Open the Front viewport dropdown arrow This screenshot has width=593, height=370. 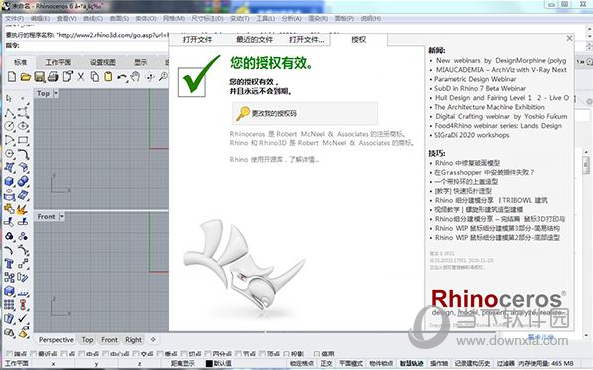(62, 217)
